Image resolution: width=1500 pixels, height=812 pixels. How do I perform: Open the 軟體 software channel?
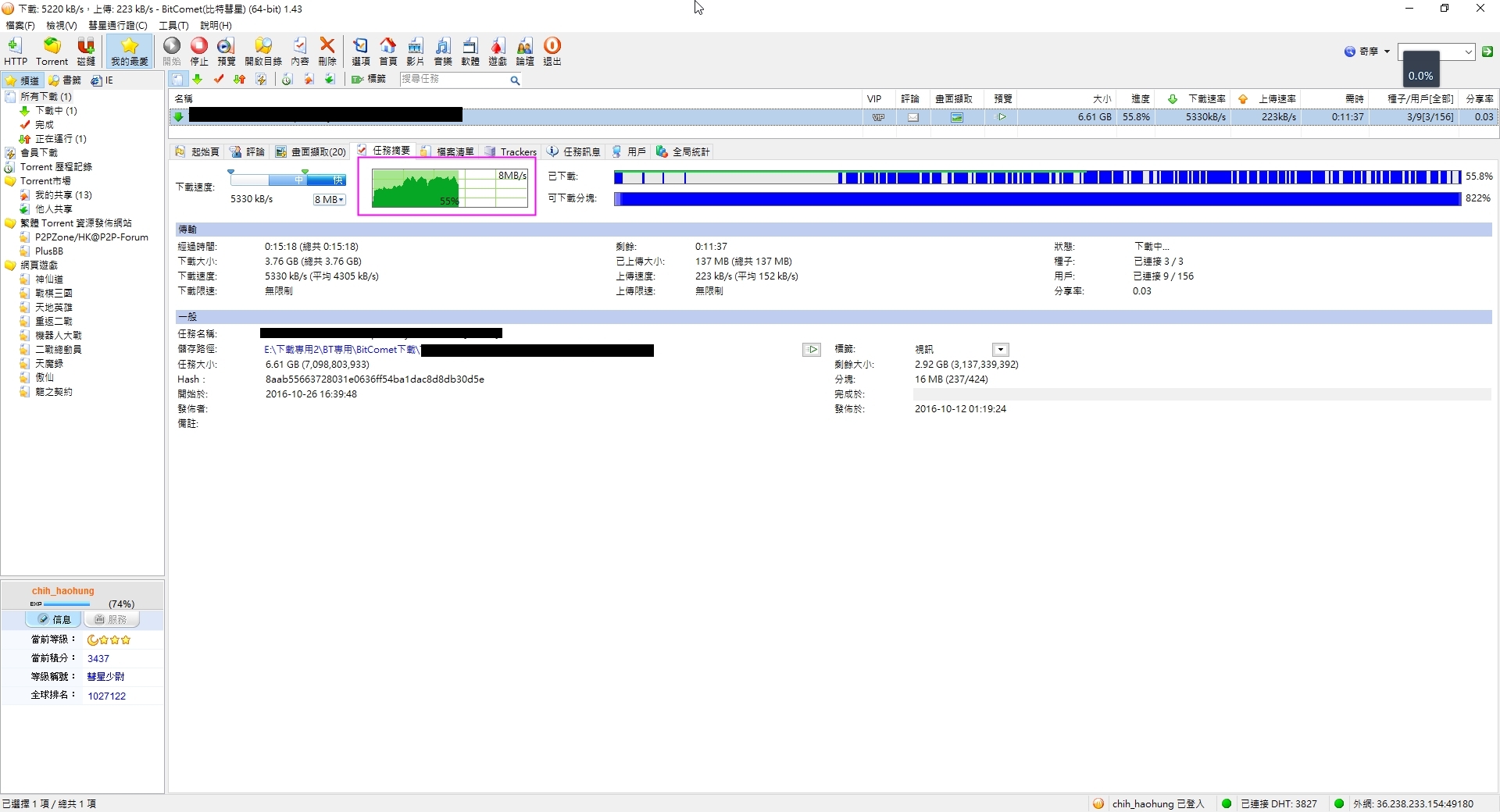(x=470, y=52)
